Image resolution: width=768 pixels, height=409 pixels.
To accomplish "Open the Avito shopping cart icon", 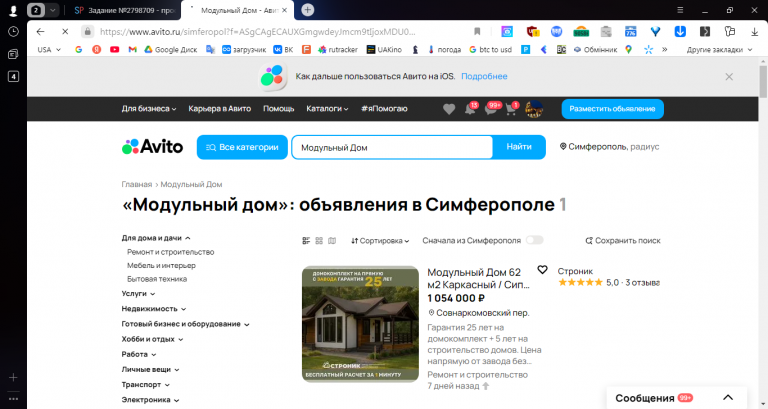I will 511,109.
